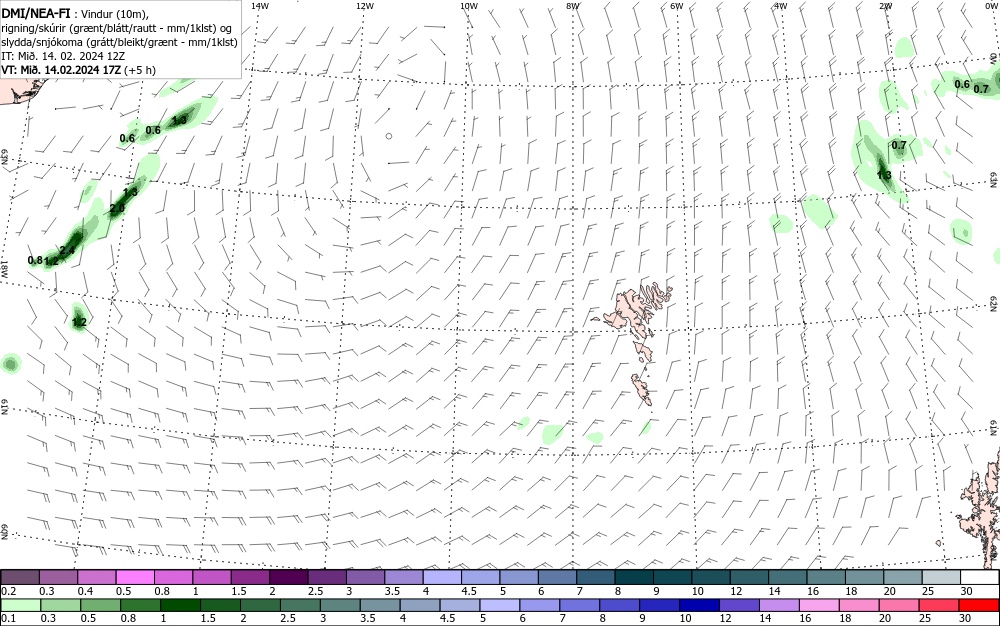The image size is (1000, 626).
Task: Pick the dark green 1 swatch in bottom legend
Action: coord(180,604)
